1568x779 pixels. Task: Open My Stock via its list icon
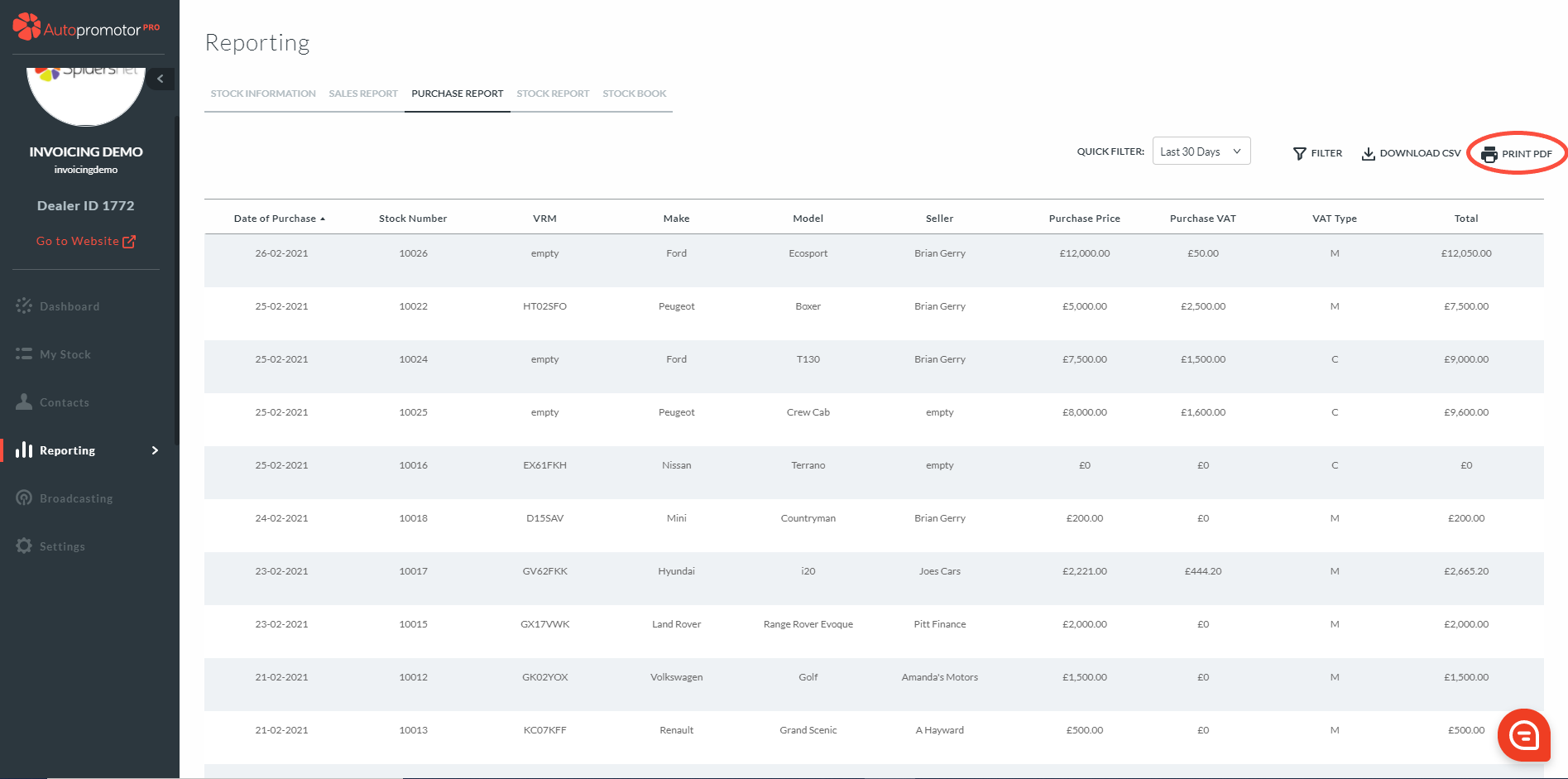coord(24,354)
